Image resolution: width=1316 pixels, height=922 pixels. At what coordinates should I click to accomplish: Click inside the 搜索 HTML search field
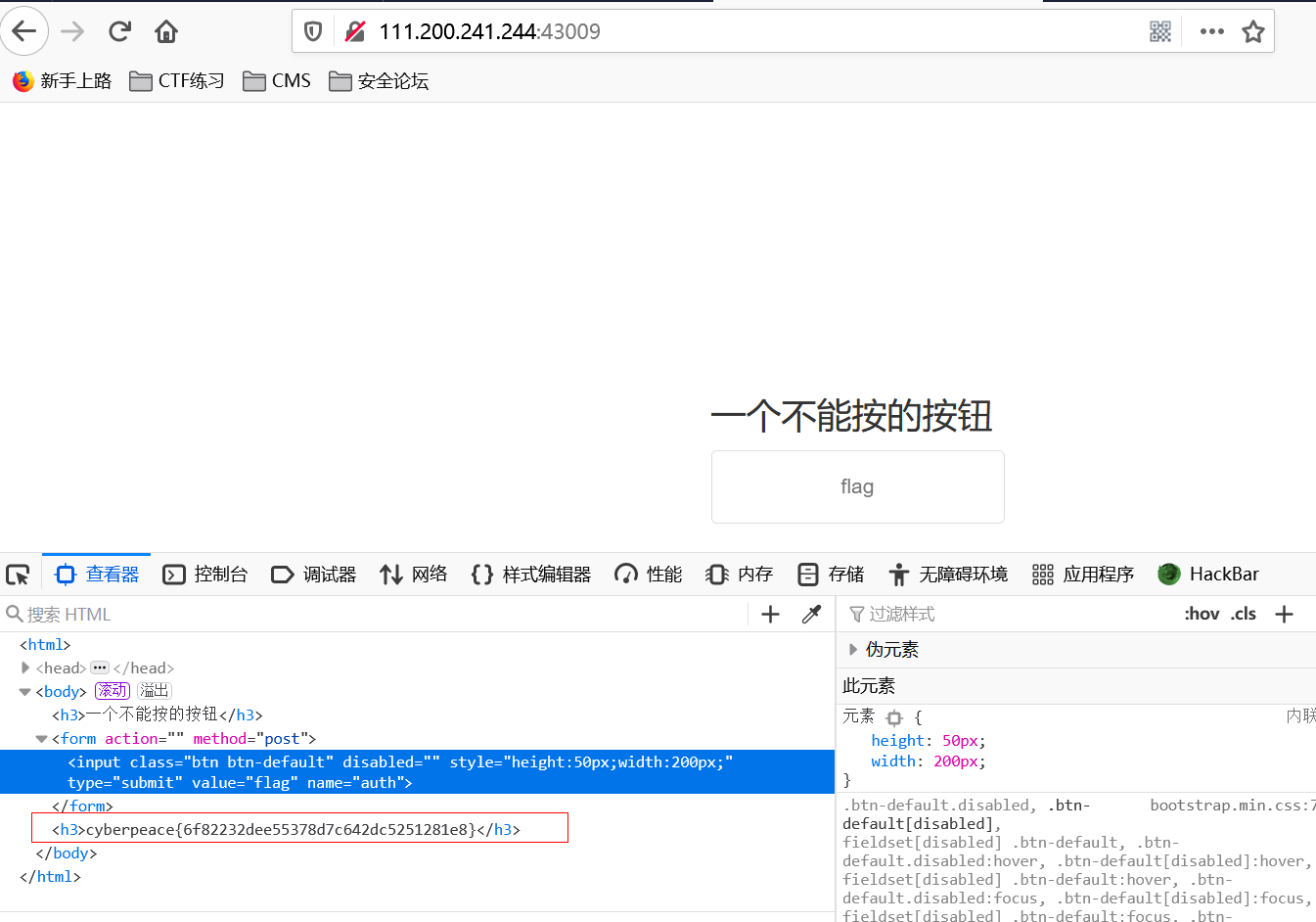point(98,614)
